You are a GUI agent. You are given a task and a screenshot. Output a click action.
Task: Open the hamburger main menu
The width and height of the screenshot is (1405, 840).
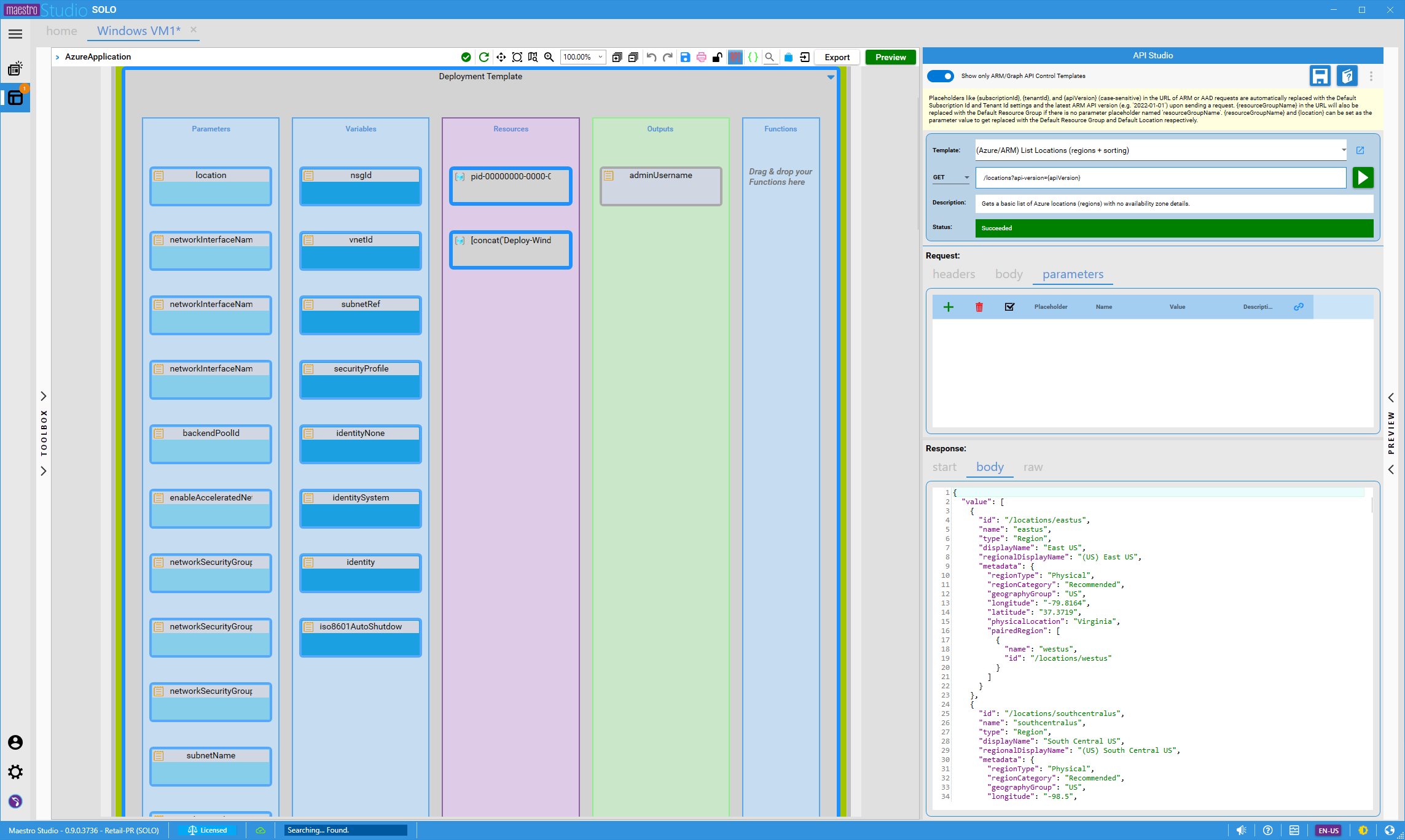(x=15, y=34)
